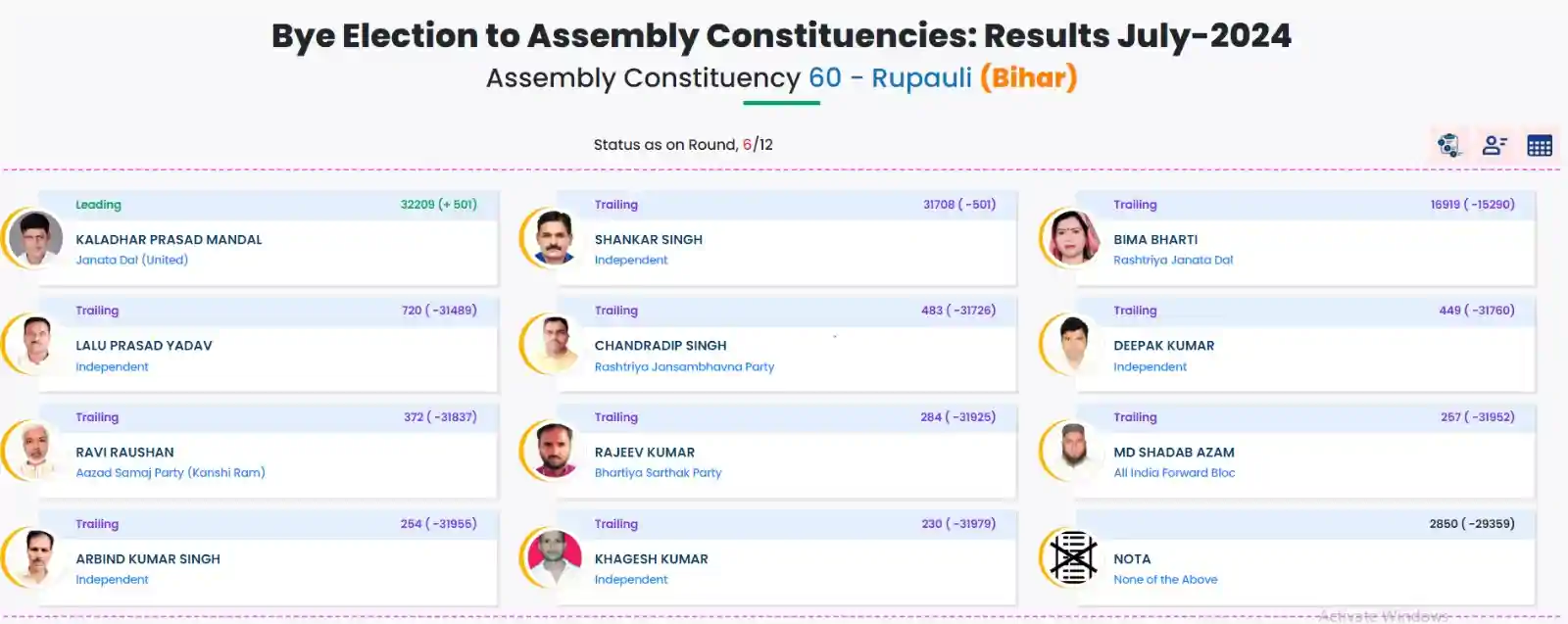1568x624 pixels.
Task: Click Shankar Singh's candidate photo
Action: (554, 238)
